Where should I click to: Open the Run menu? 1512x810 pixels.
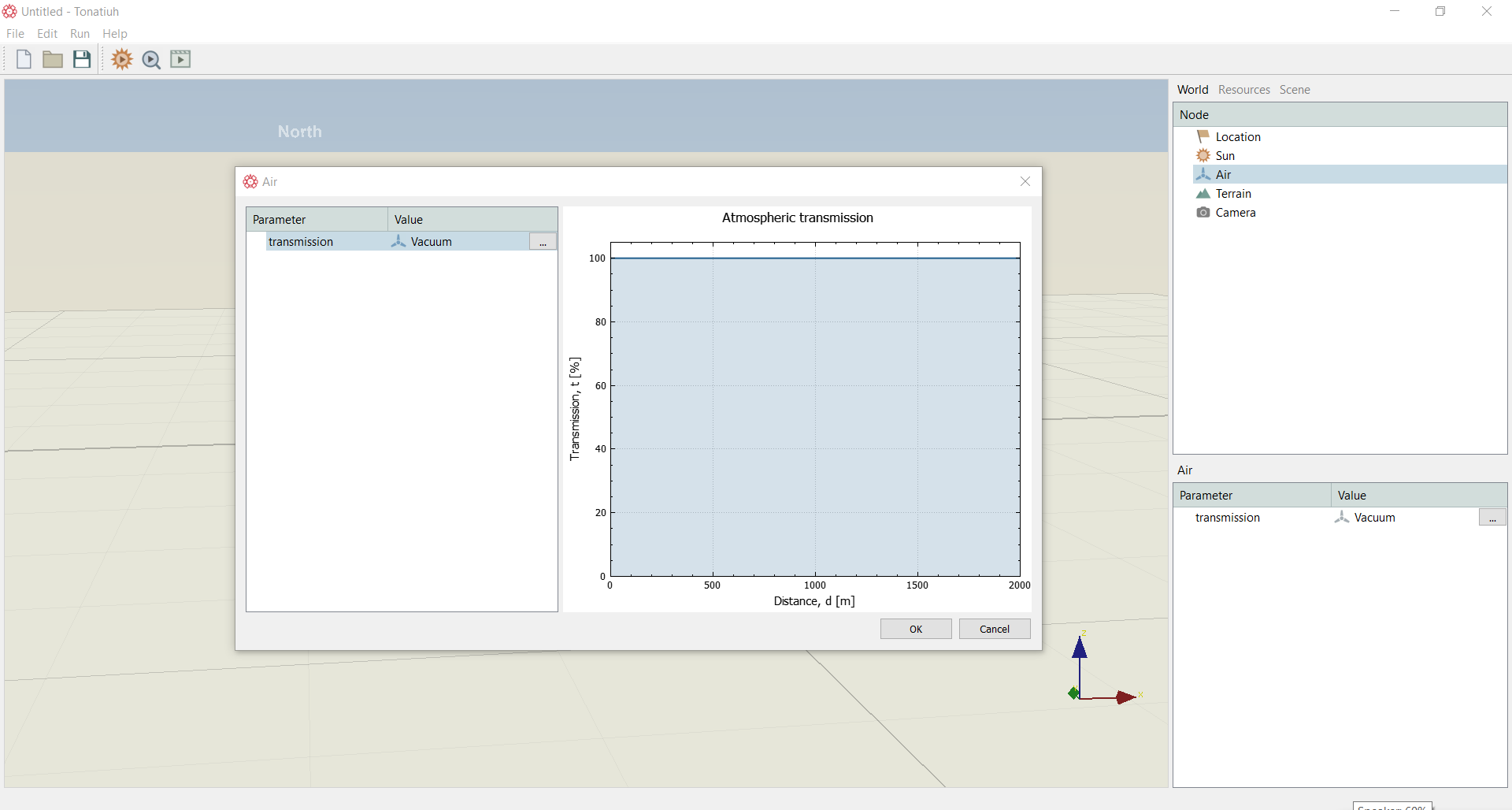pos(80,34)
